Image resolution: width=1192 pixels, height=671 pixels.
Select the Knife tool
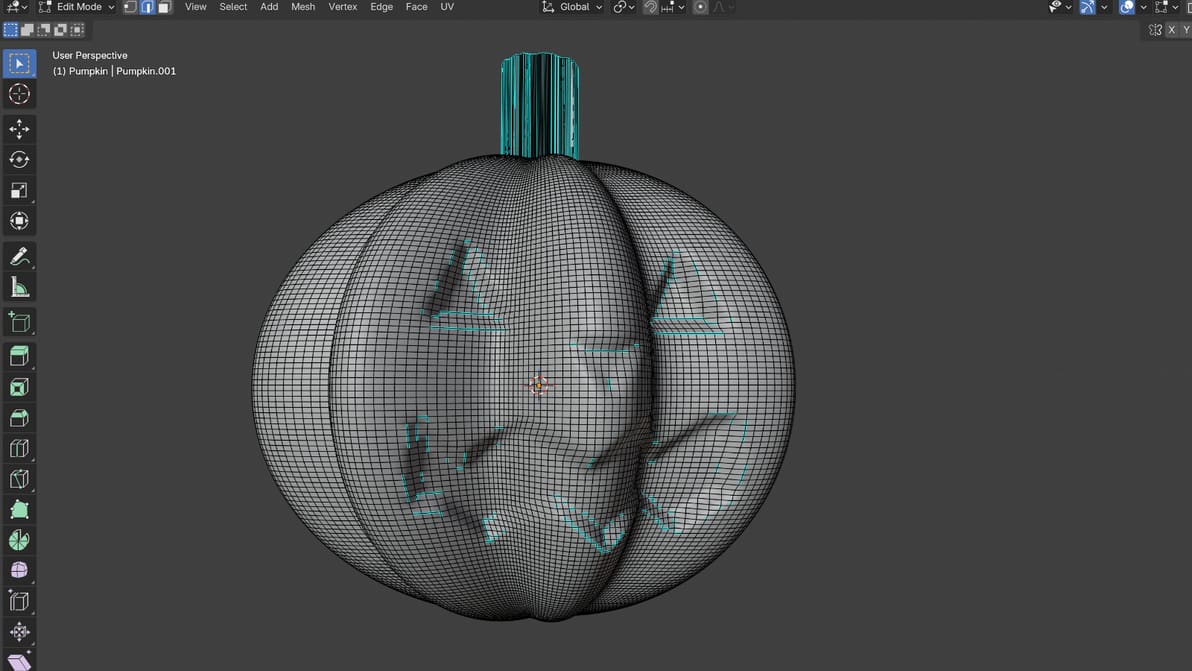19,480
